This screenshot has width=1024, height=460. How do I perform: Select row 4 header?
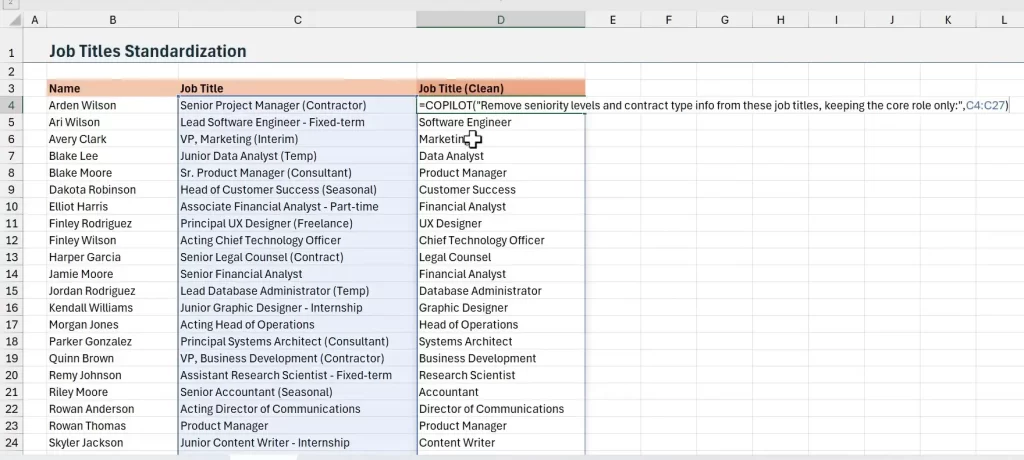point(11,105)
